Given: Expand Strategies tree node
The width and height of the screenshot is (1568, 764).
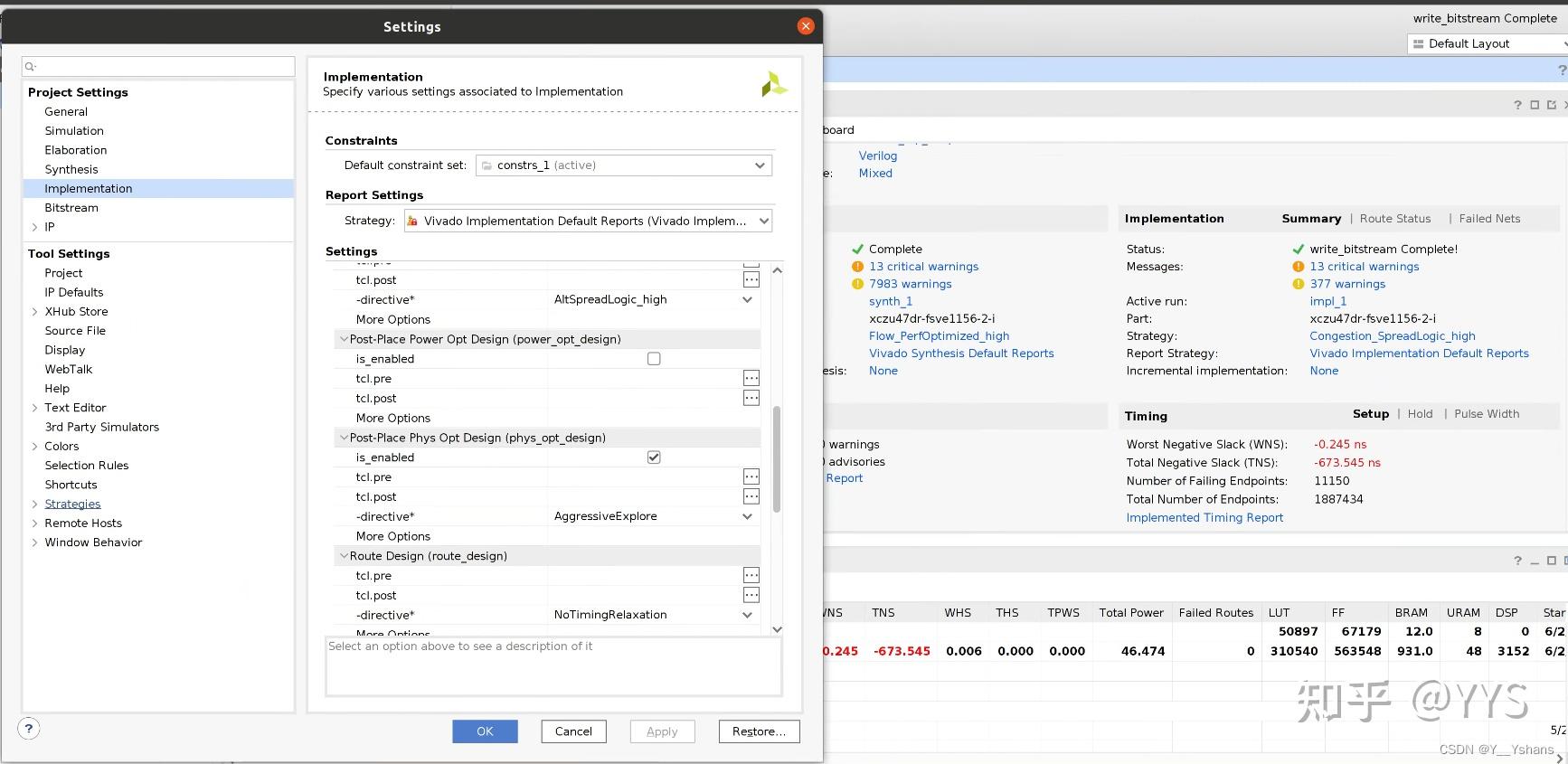Looking at the screenshot, I should click(34, 505).
